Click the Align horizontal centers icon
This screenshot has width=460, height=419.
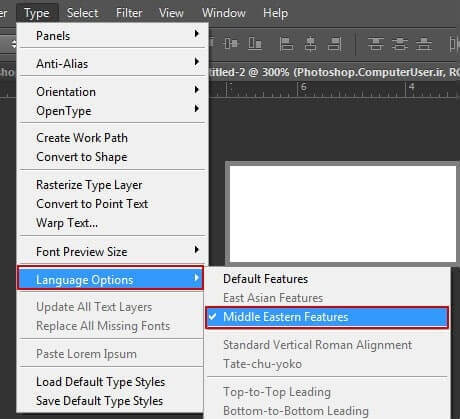(310, 44)
